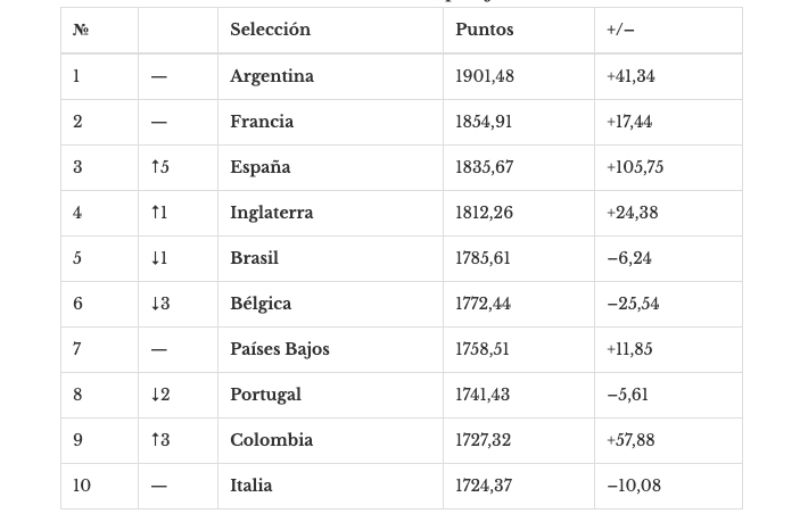Viewport: 800px width, 522px height.
Task: Click Italia in the table
Action: click(x=251, y=485)
